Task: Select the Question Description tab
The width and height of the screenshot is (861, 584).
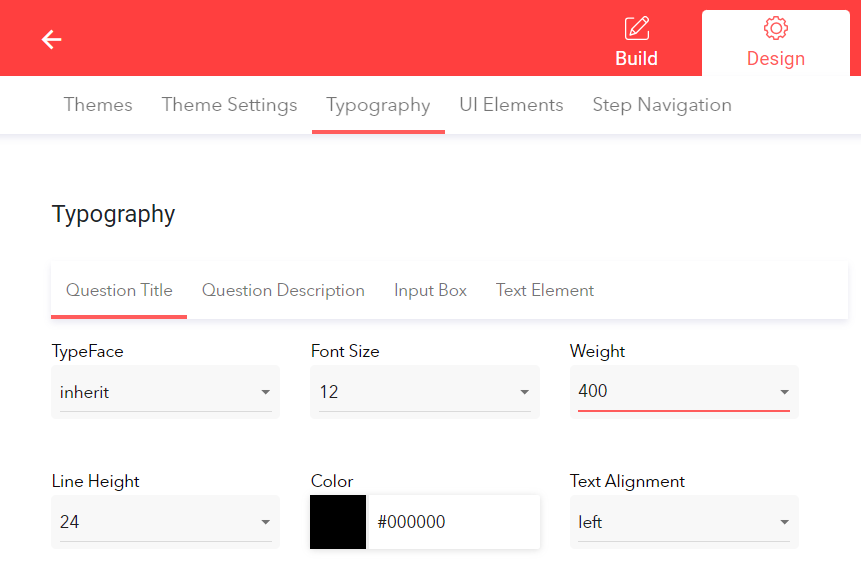Action: [283, 290]
